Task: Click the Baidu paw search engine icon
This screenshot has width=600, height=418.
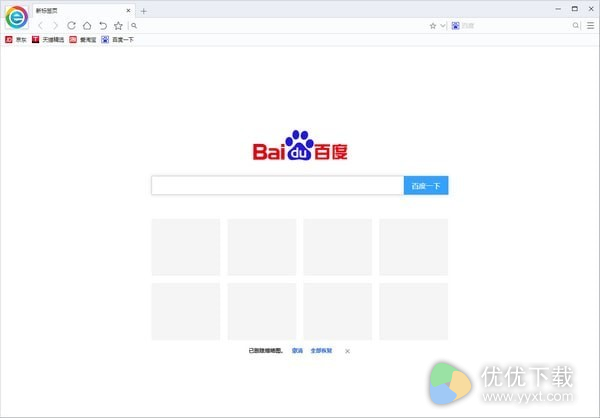Action: [x=455, y=26]
